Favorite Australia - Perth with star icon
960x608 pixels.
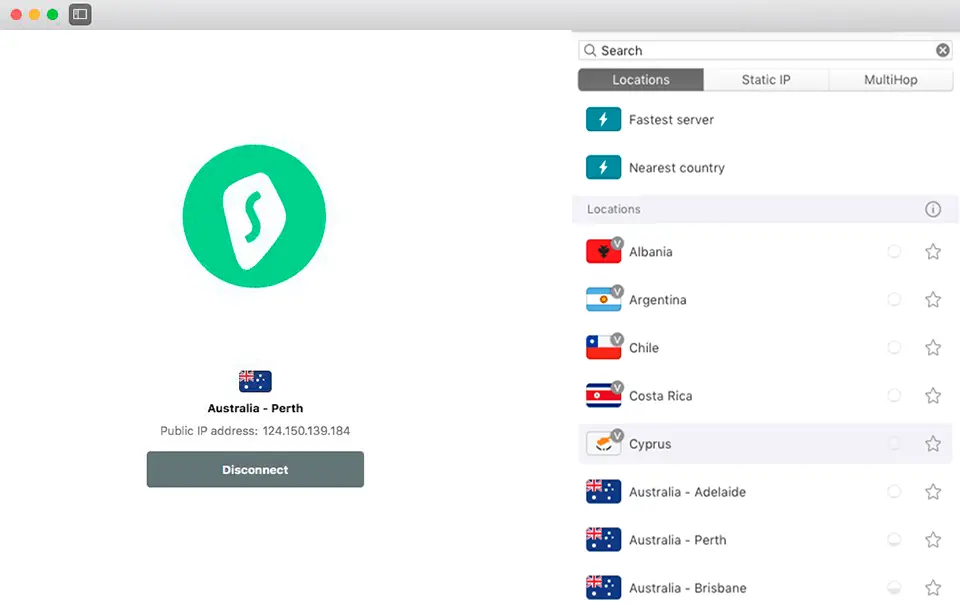[932, 540]
